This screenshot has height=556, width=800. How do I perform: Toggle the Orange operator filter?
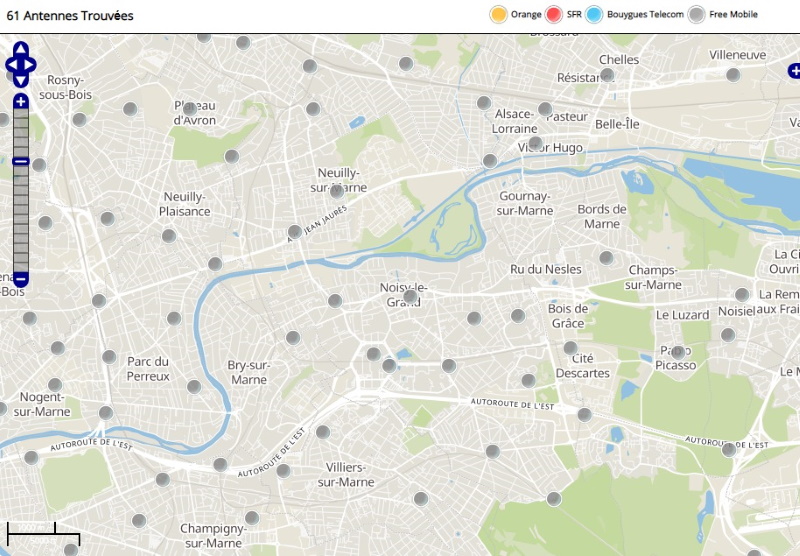coord(498,14)
